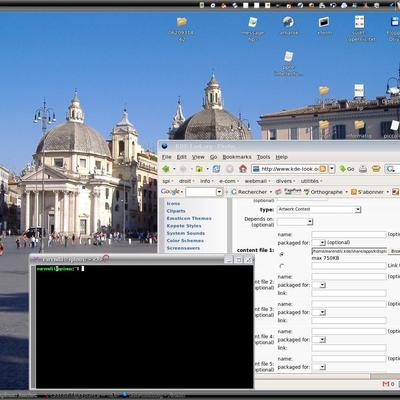Open the top-left desktop folder icon

pyautogui.click(x=182, y=22)
